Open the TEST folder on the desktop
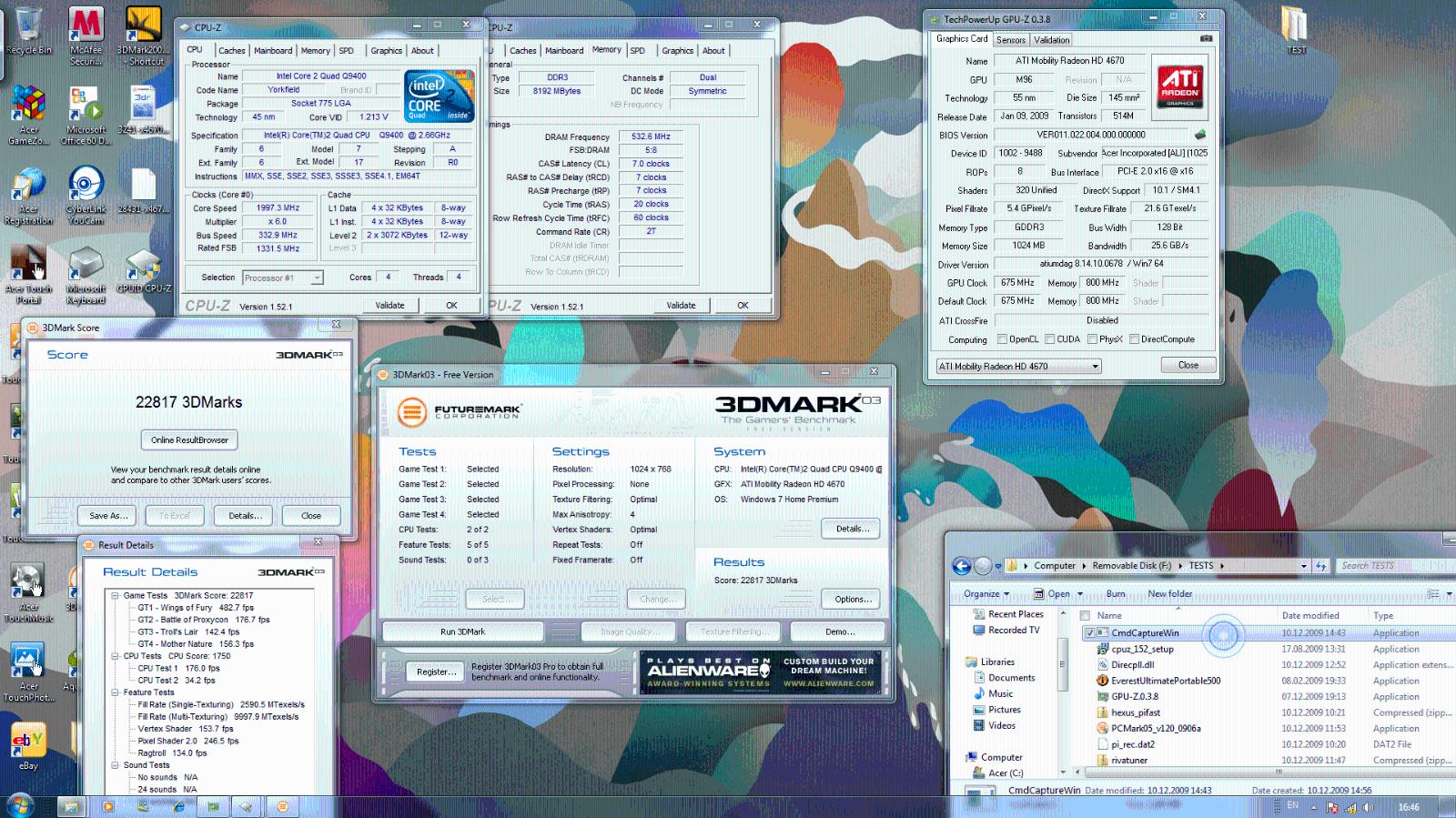This screenshot has width=1456, height=818. (x=1295, y=30)
